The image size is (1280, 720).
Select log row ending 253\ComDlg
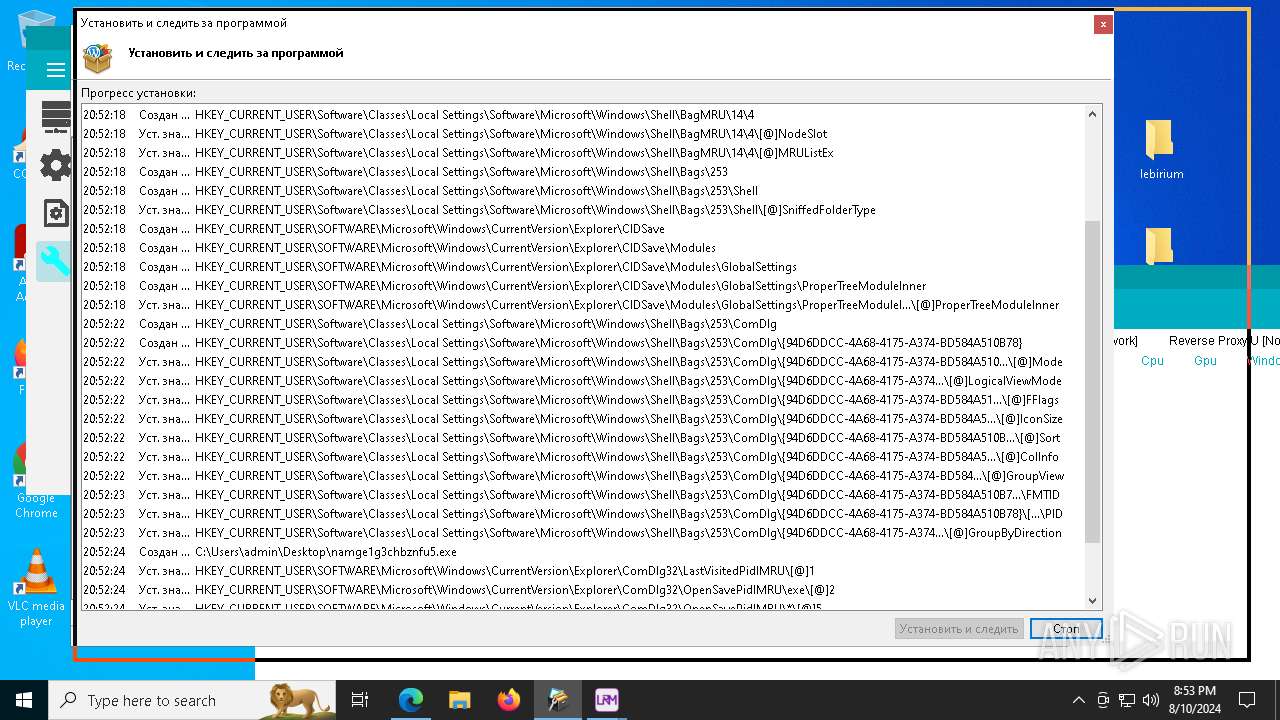click(583, 324)
